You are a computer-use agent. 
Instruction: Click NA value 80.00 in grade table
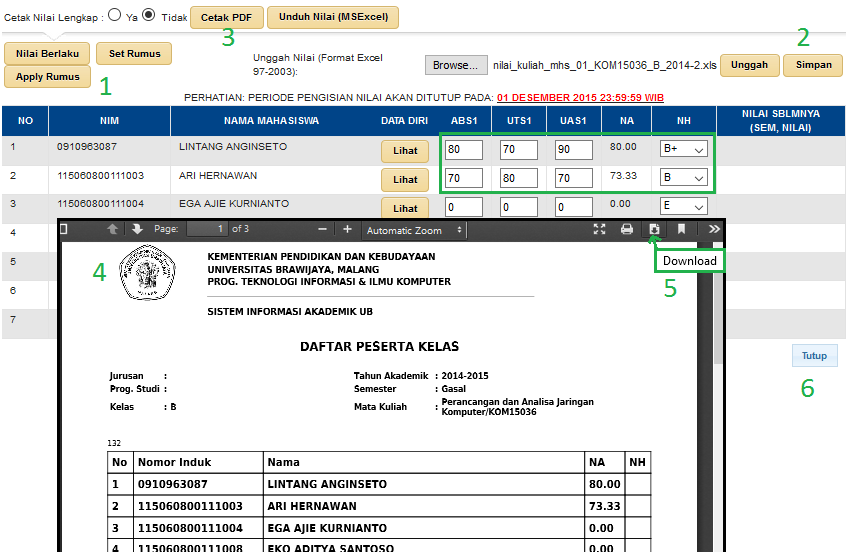(623, 147)
